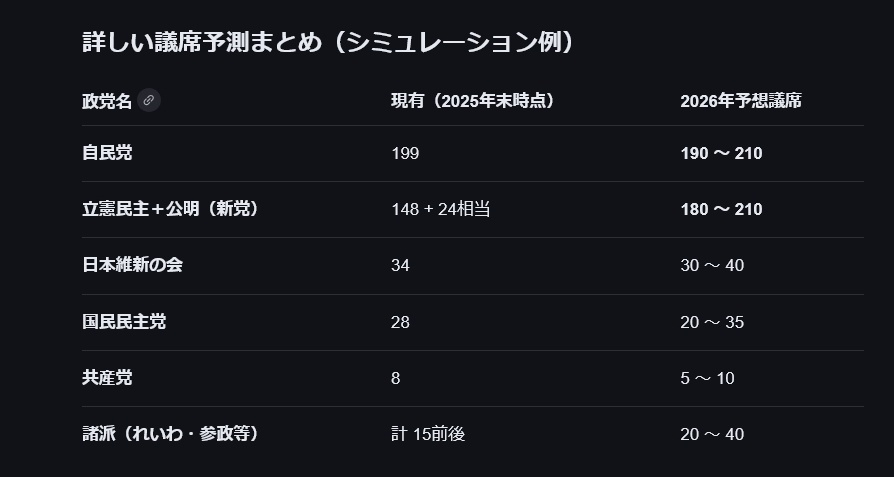
Task: Select the 自民党 row label
Action: coord(107,153)
